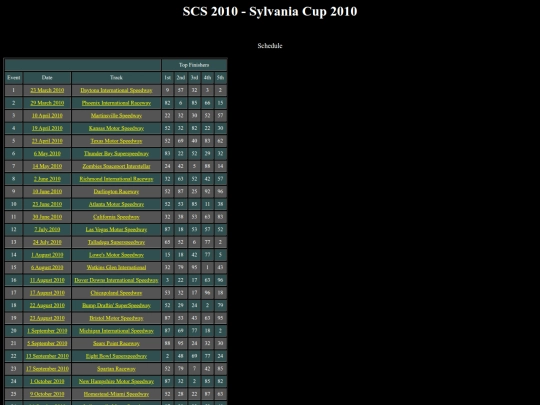
Task: Click the 'Track' column header
Action: coord(116,77)
